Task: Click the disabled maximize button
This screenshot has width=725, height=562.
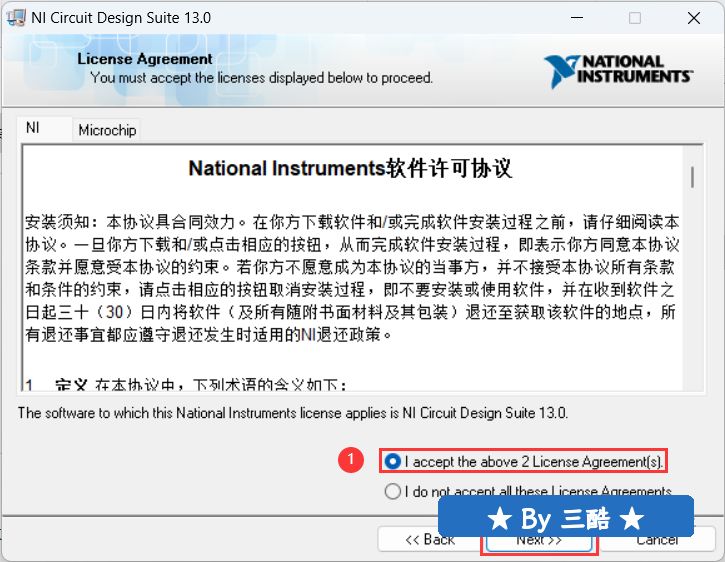Action: 635,18
